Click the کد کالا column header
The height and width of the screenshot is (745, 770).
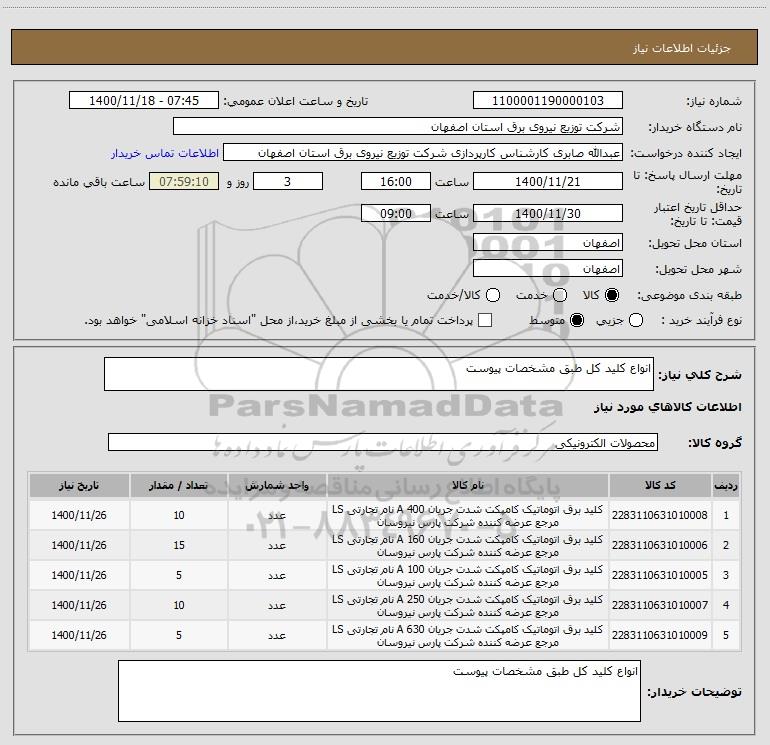[660, 486]
